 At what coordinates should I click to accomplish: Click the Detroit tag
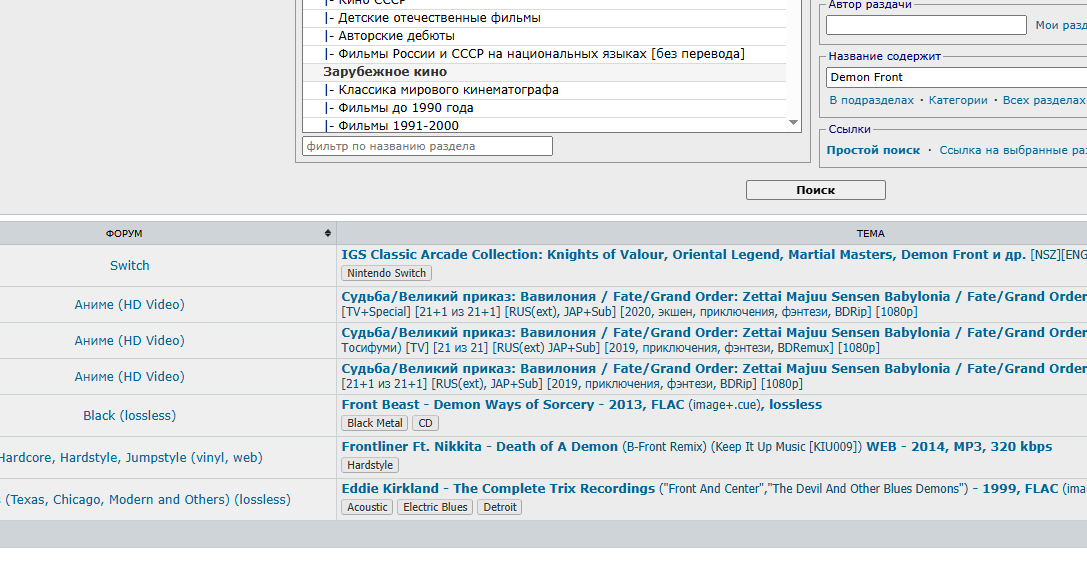pyautogui.click(x=500, y=507)
